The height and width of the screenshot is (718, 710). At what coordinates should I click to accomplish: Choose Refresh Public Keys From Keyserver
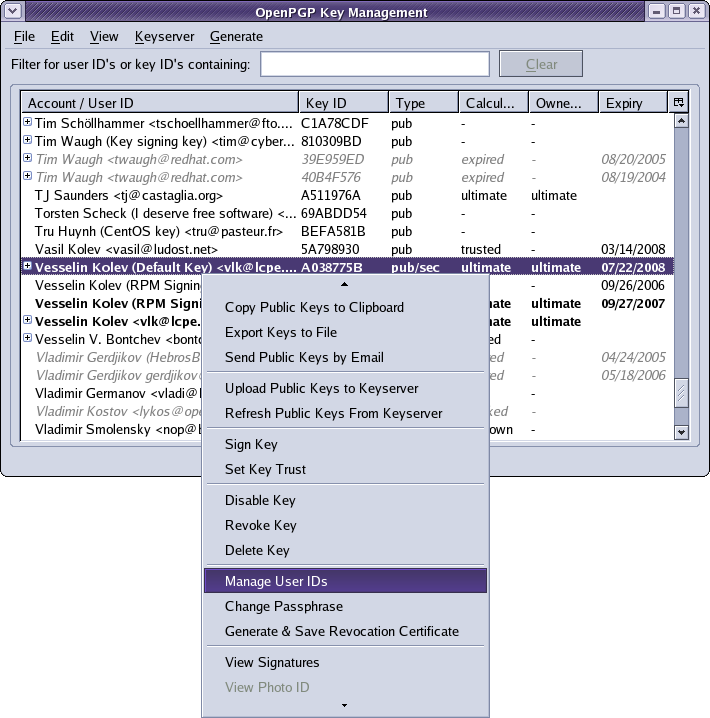[345, 413]
